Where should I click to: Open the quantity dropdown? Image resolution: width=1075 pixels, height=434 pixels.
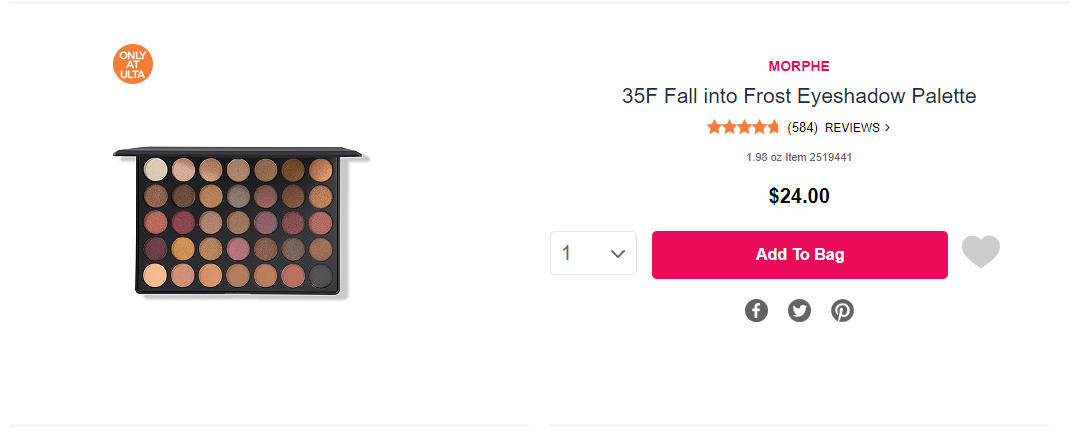[592, 254]
